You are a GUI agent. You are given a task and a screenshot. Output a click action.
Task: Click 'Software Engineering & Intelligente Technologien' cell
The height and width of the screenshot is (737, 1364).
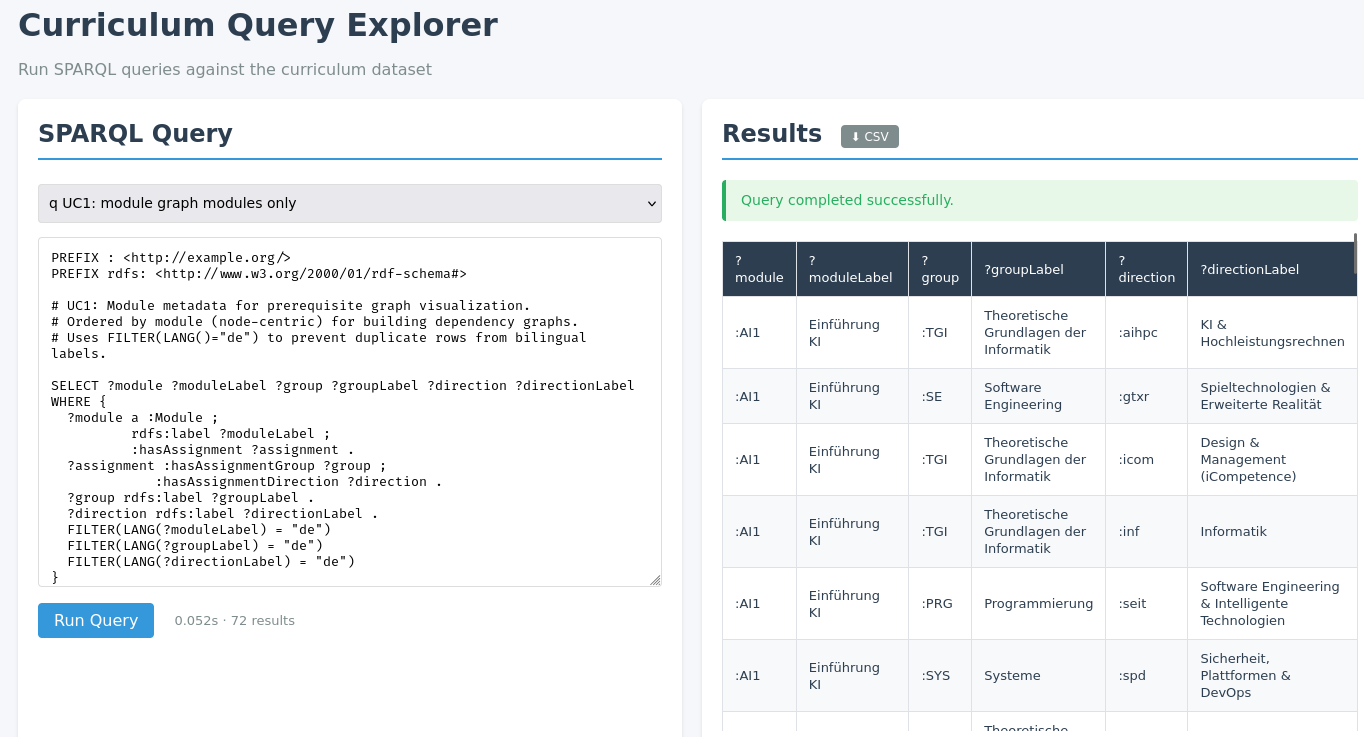click(1272, 604)
